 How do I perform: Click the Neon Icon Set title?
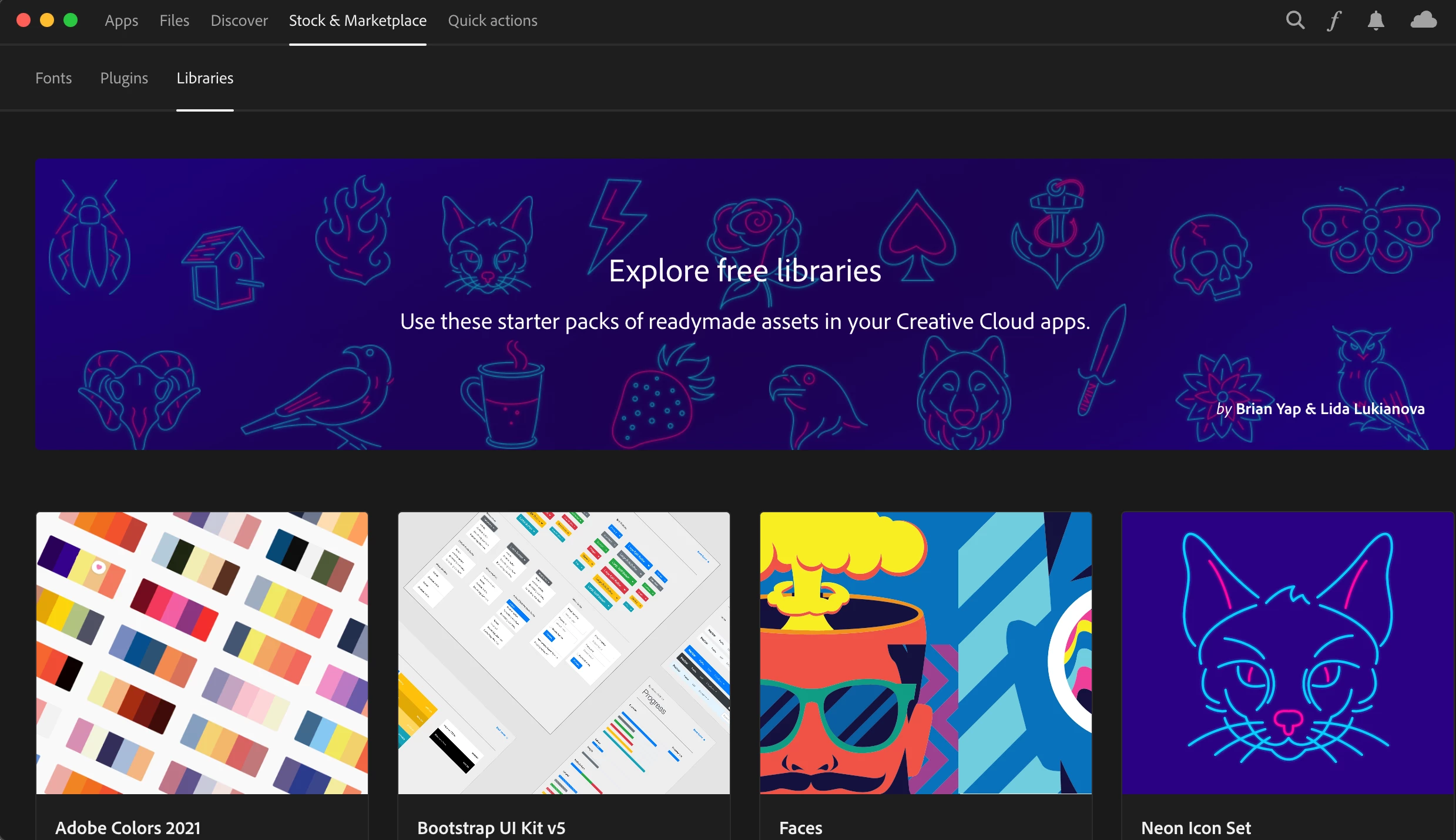pos(1196,828)
